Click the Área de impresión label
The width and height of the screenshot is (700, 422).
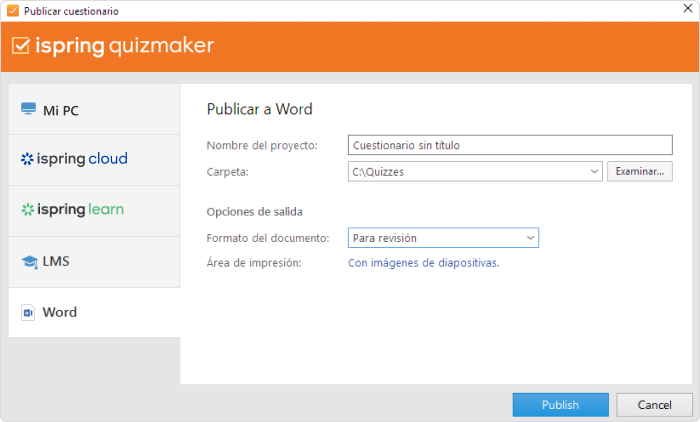click(254, 263)
